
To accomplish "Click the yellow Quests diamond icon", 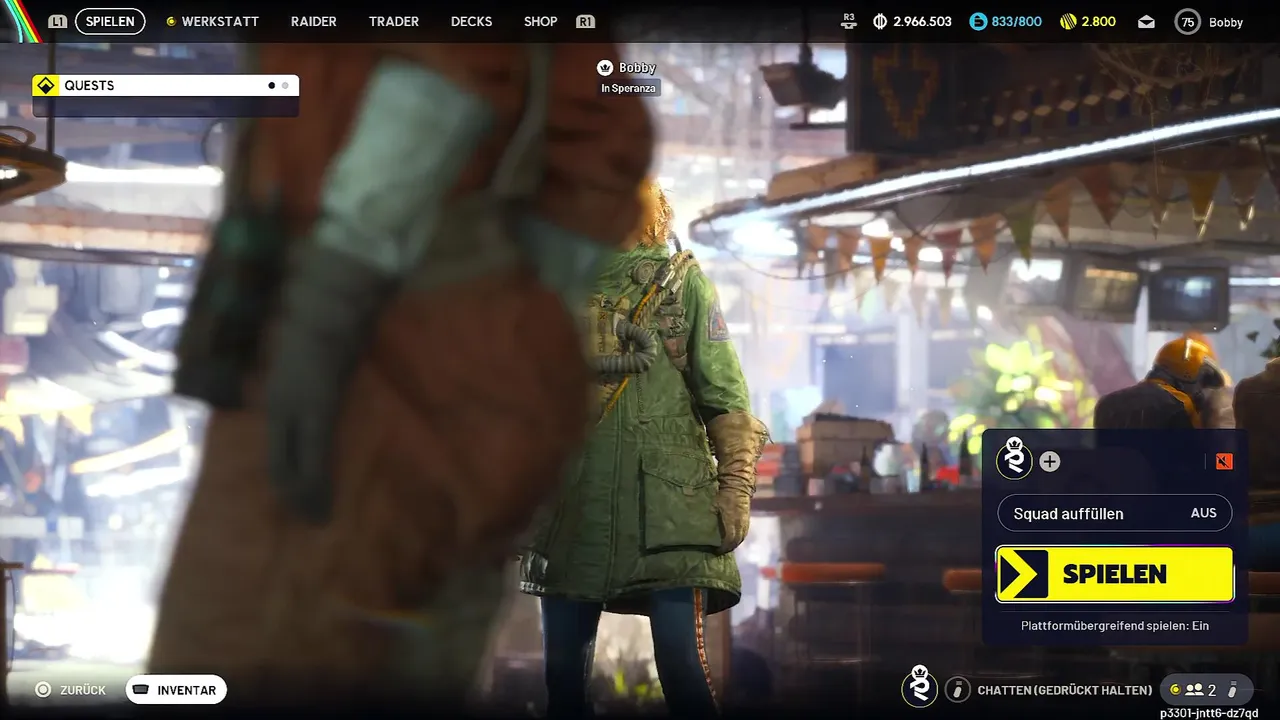I will point(45,85).
